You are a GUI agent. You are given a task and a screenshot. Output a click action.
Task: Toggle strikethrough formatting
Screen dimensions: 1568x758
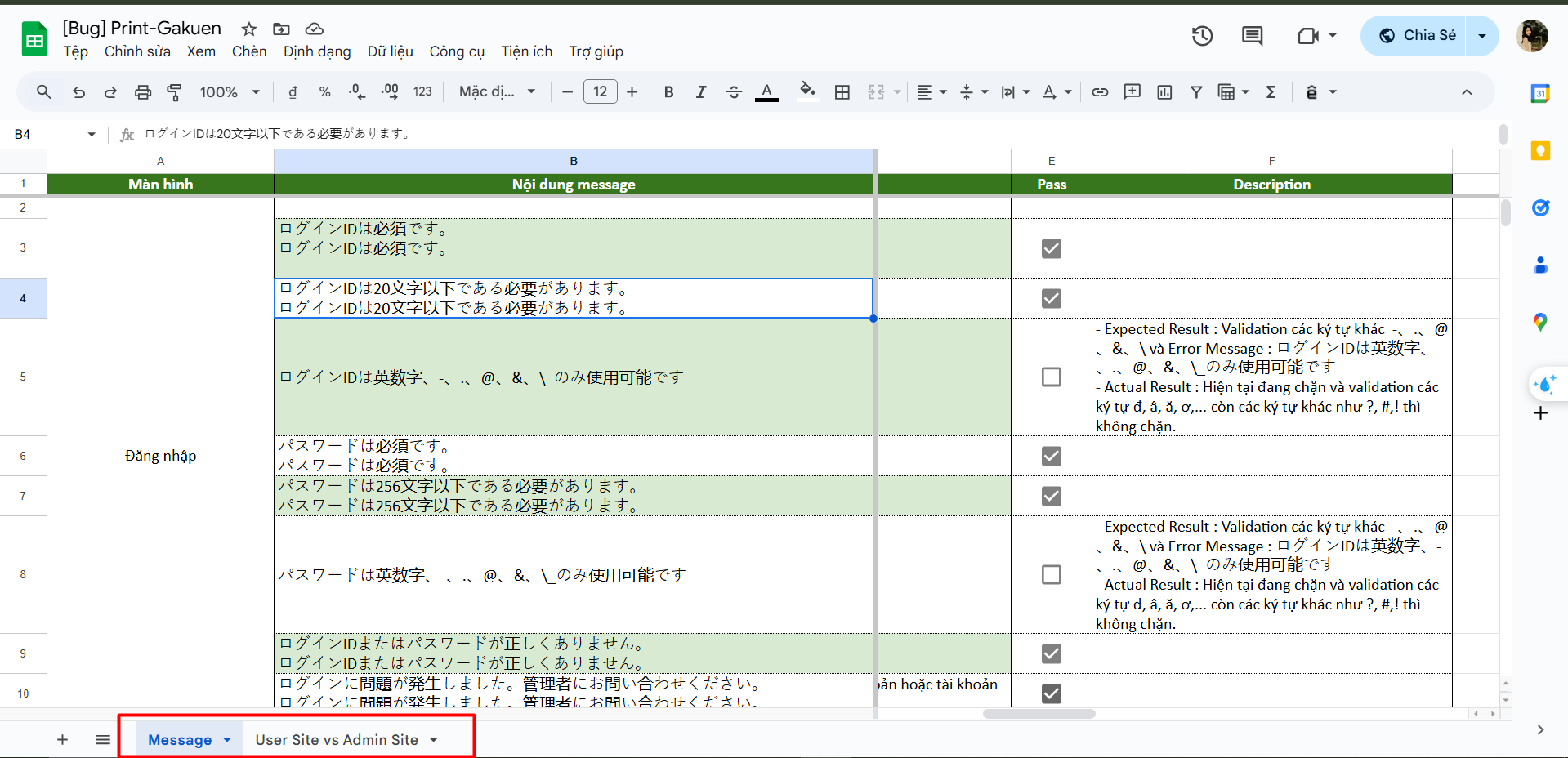[x=734, y=92]
